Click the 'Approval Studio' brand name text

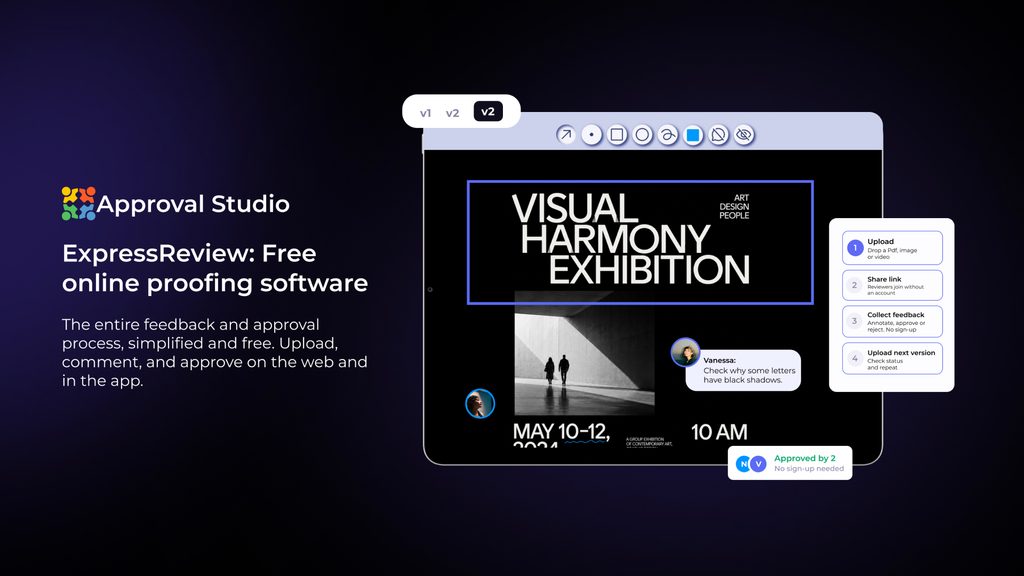pyautogui.click(x=193, y=204)
